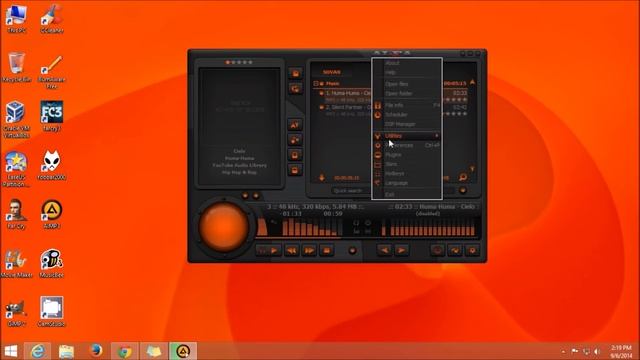640x360 pixels.
Task: Click the Next track button
Action: [x=309, y=250]
